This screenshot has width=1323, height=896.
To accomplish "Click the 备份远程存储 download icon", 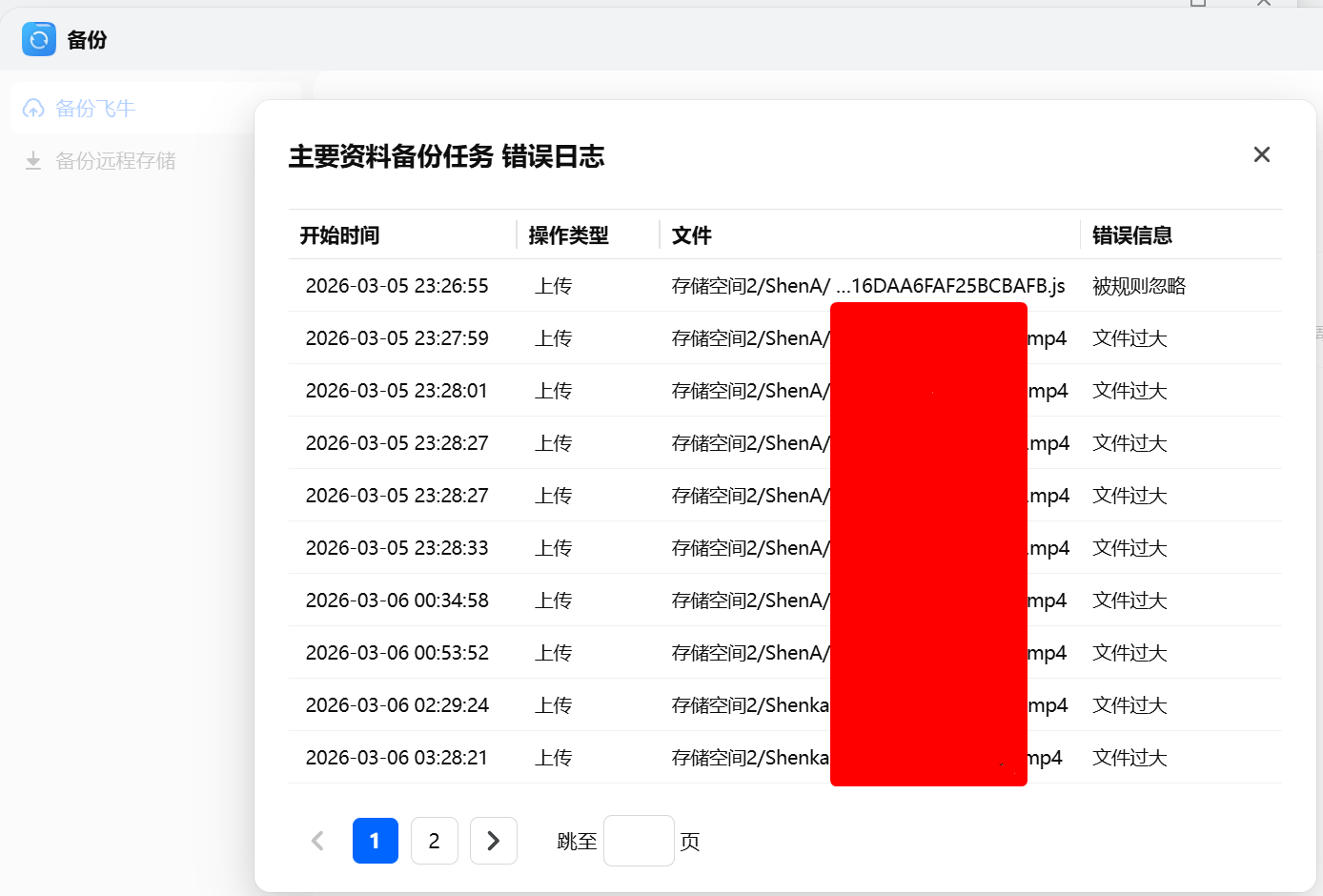I will point(32,160).
